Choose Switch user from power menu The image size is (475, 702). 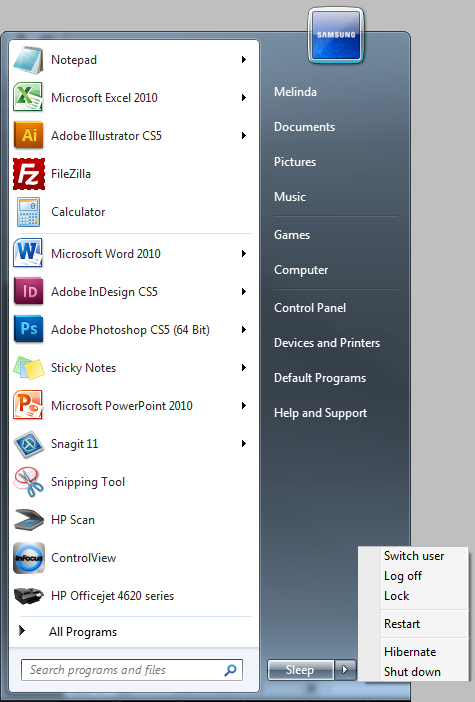click(414, 556)
